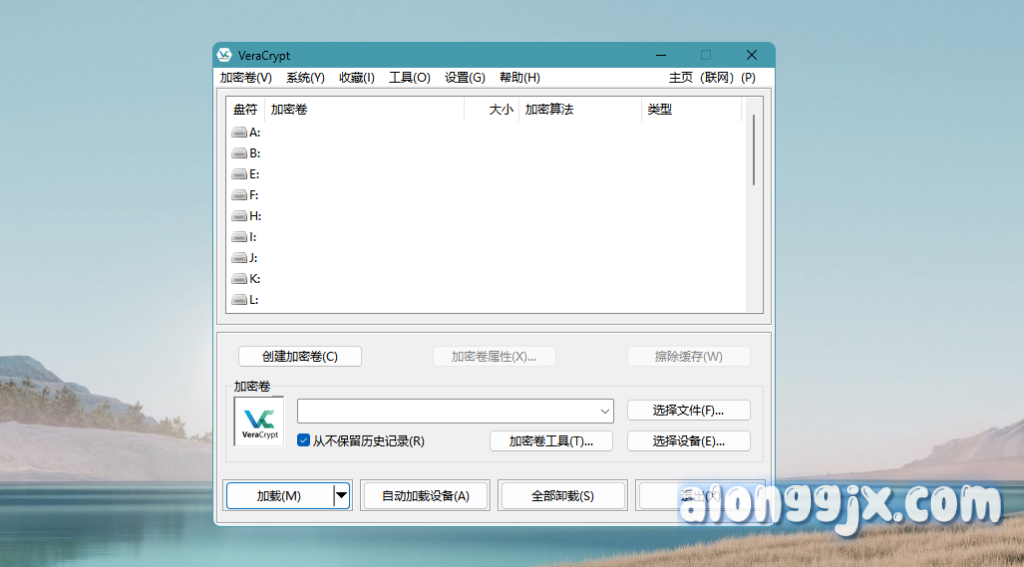Select the B: drive slot icon

pyautogui.click(x=239, y=153)
